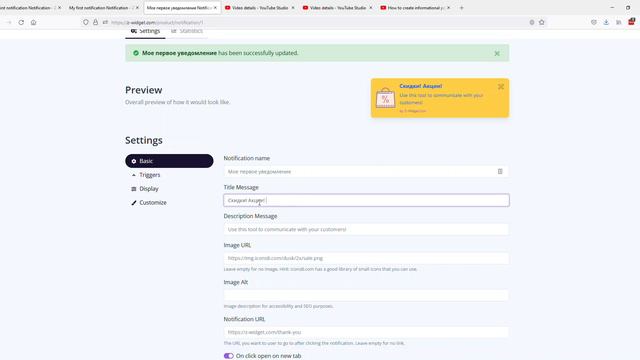Click the green check icon in alert

coord(136,53)
